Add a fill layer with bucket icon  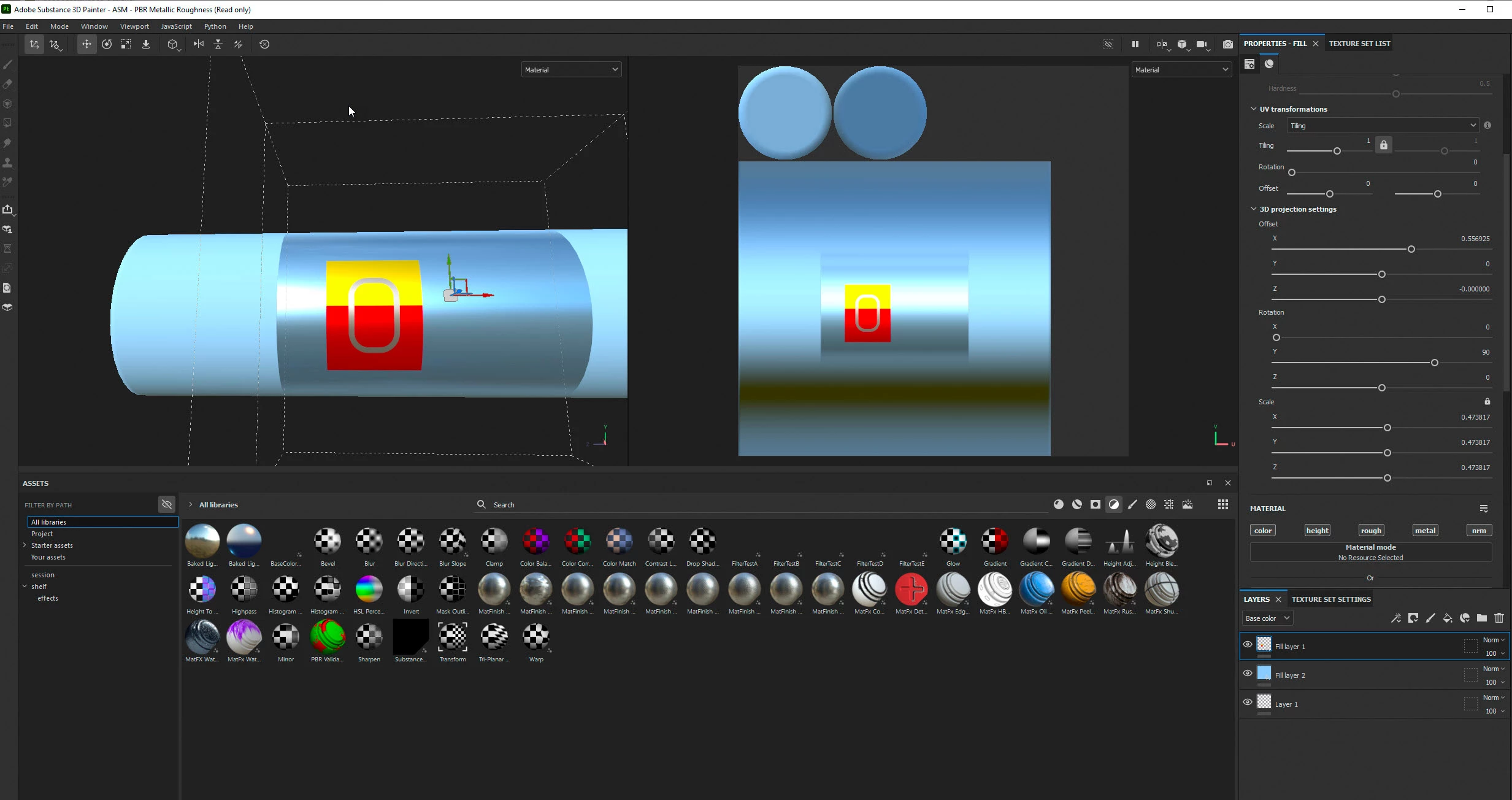[1448, 618]
